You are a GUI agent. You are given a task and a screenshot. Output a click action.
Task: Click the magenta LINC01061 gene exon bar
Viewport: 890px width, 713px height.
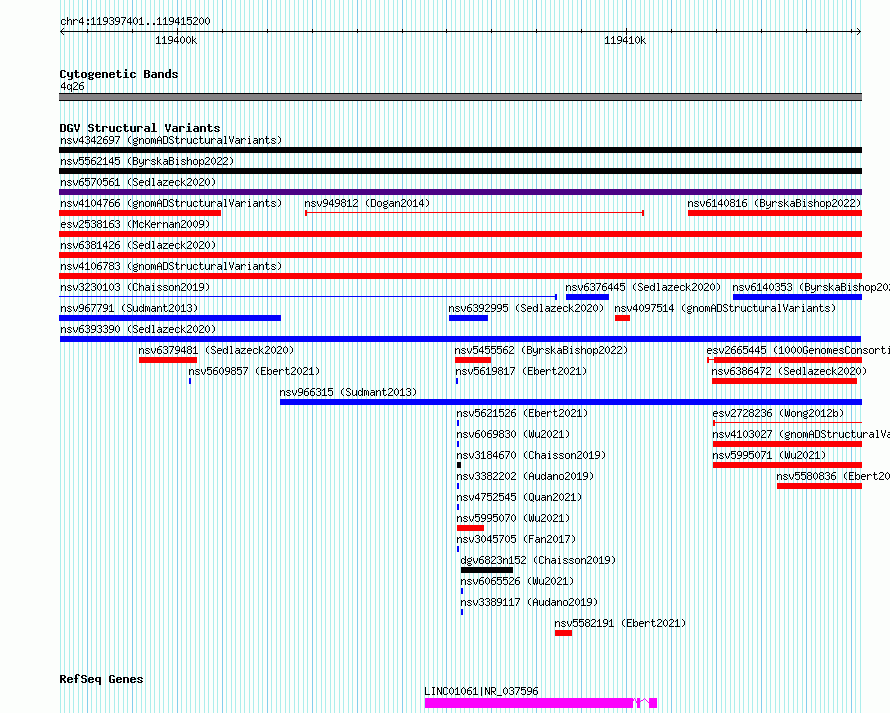(x=528, y=703)
